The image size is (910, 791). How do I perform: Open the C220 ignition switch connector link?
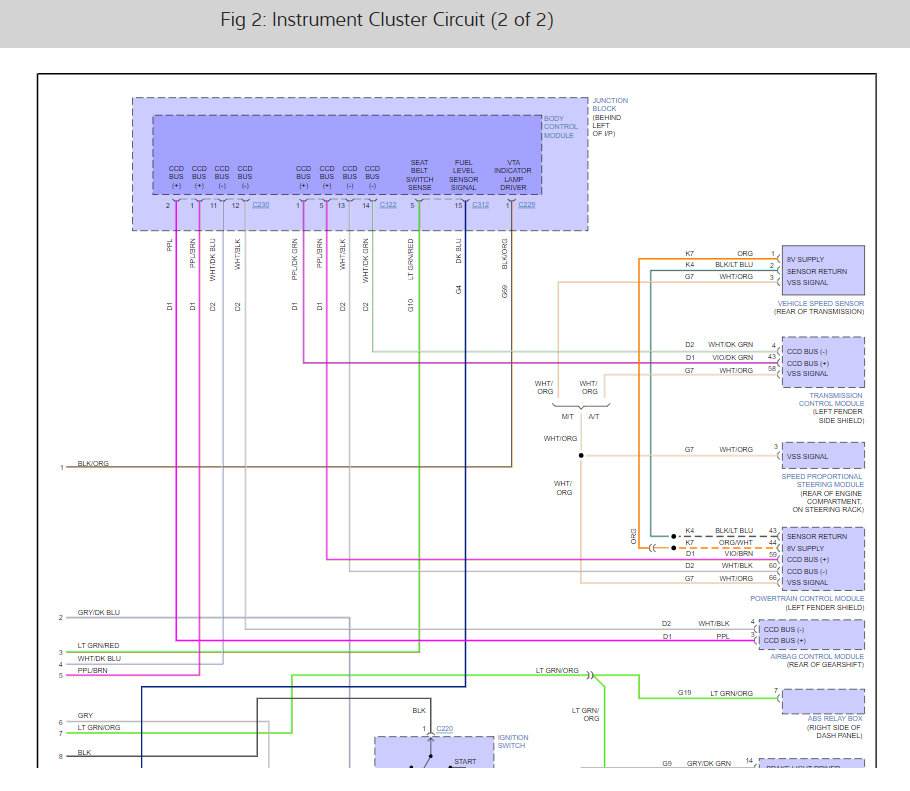pyautogui.click(x=445, y=729)
